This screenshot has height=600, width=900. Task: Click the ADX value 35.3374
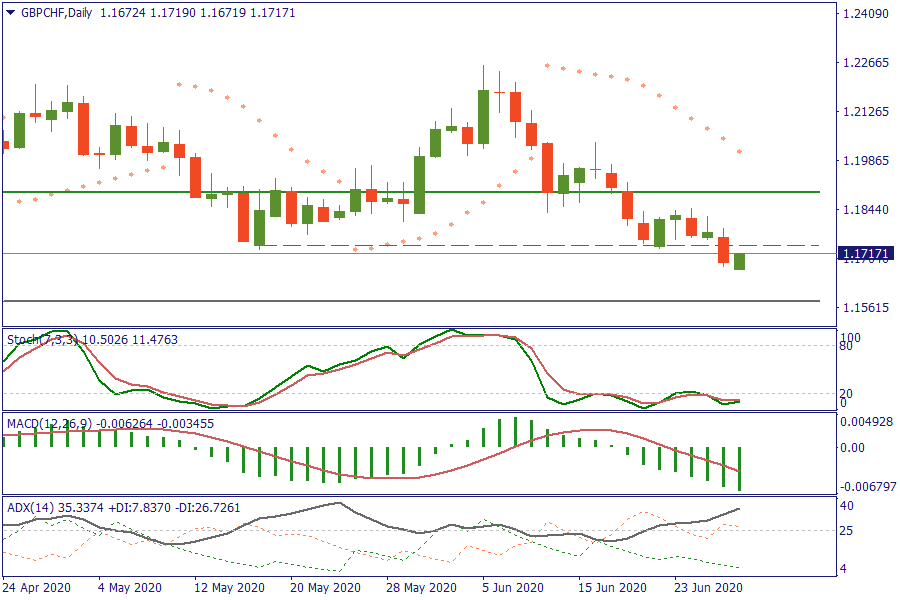point(81,508)
